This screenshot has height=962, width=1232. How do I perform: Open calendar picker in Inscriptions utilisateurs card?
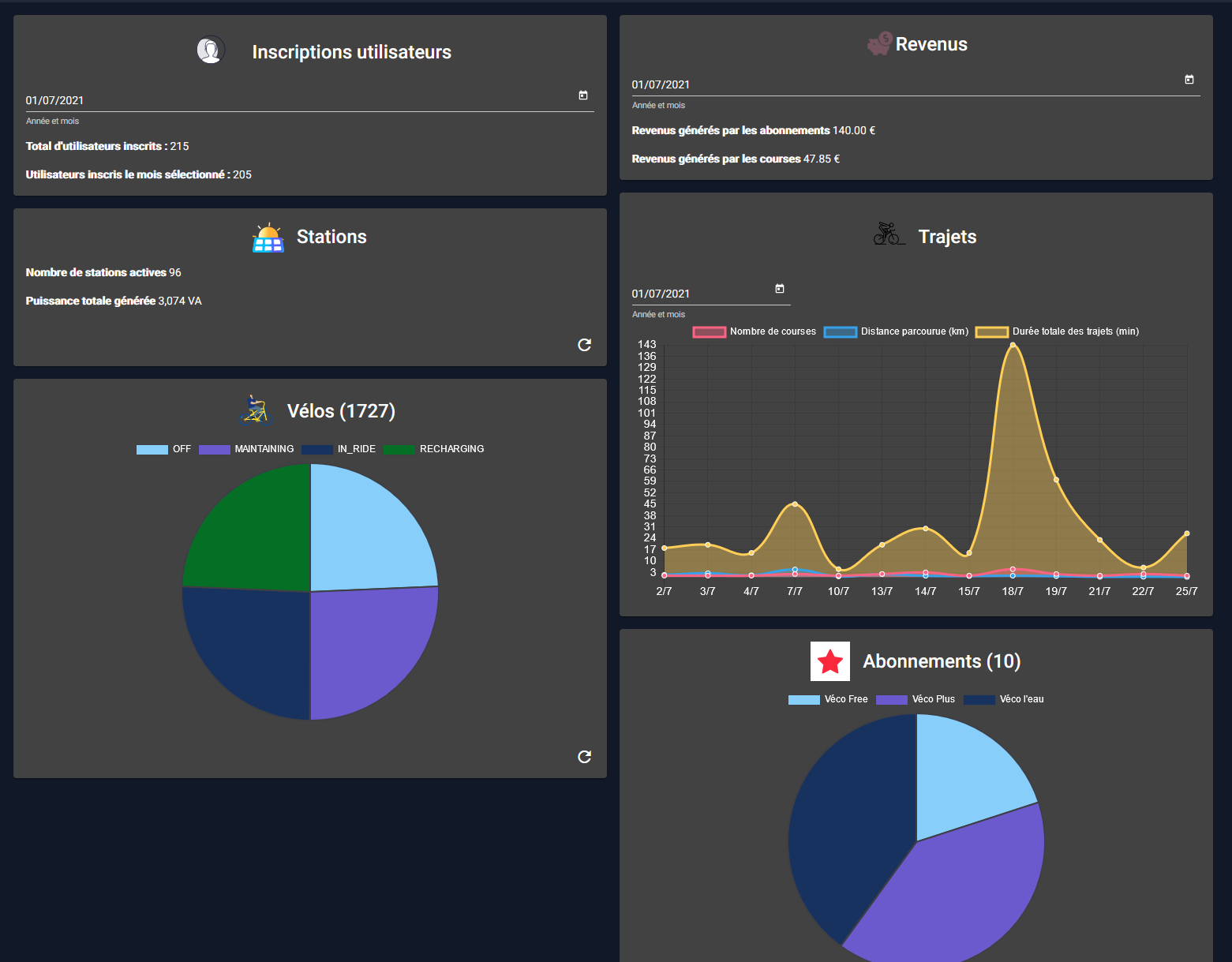(583, 95)
